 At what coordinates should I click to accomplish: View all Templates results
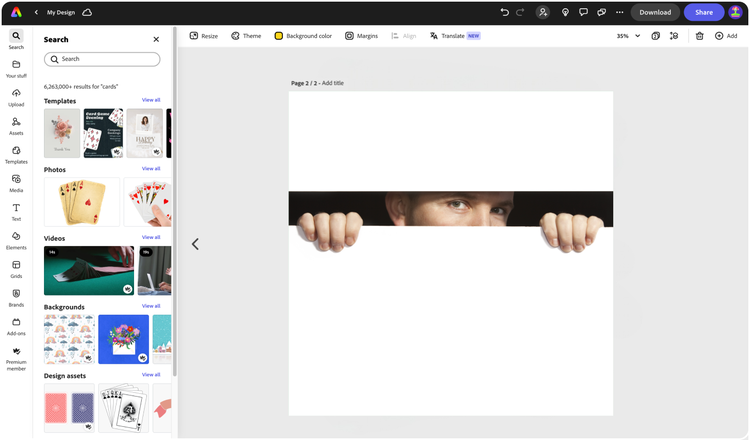pos(151,100)
